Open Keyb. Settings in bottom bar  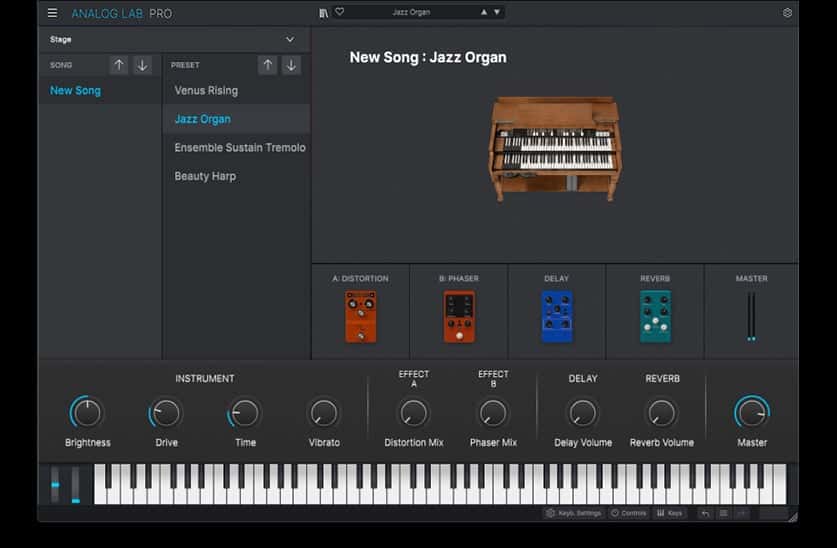574,513
